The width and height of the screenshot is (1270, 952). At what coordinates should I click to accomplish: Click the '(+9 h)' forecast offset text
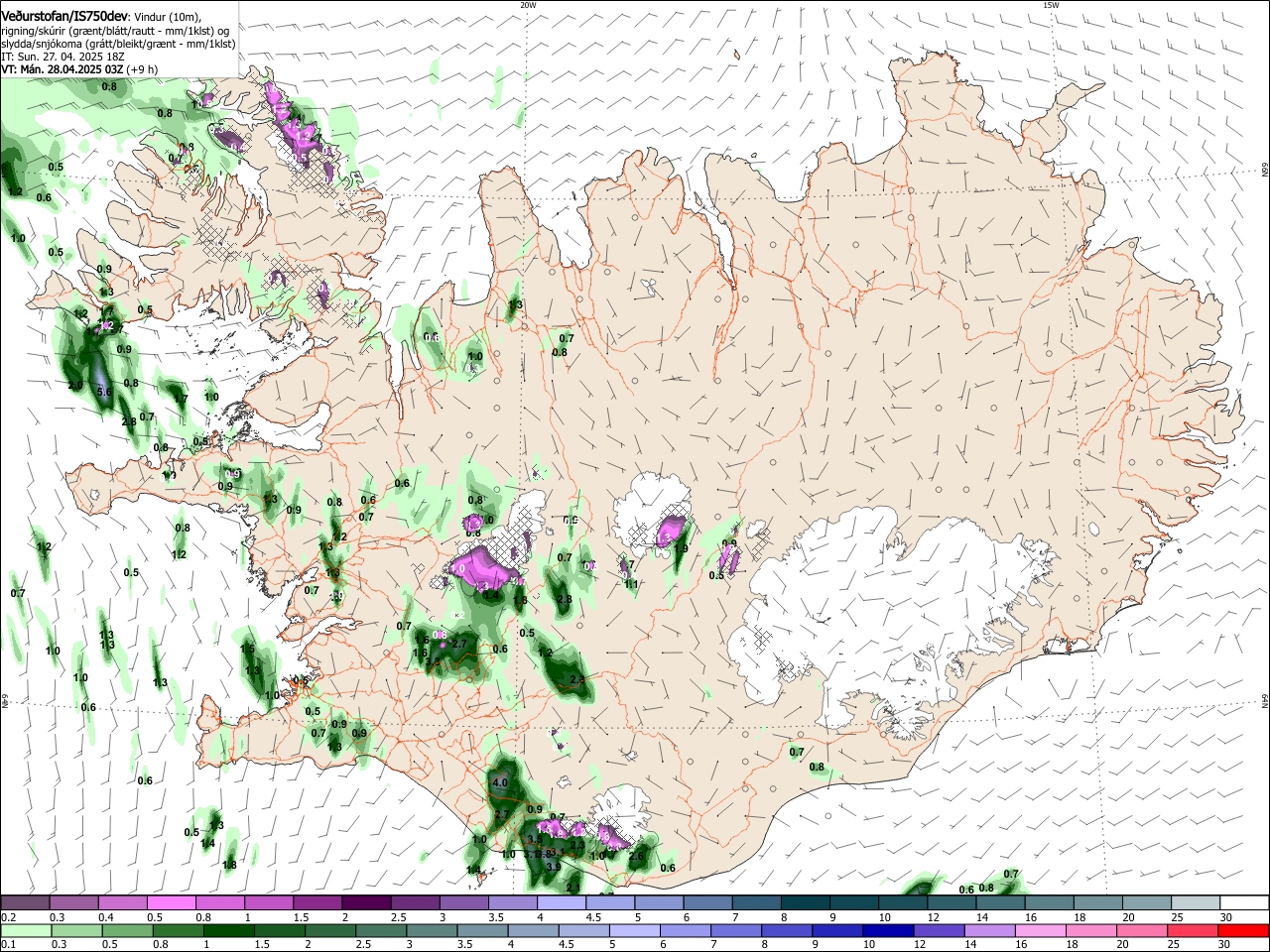143,69
